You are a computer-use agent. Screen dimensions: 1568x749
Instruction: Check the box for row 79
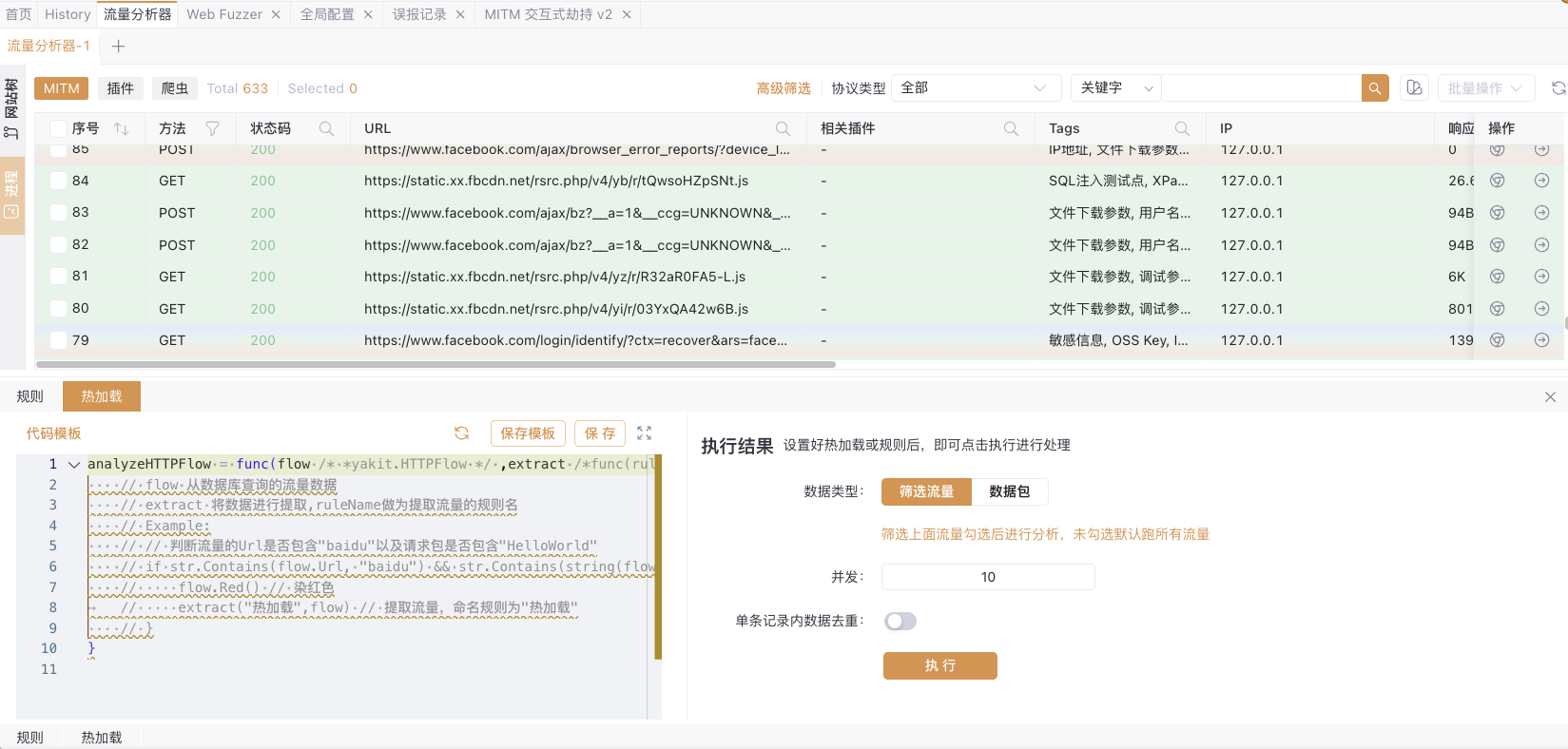click(x=59, y=340)
